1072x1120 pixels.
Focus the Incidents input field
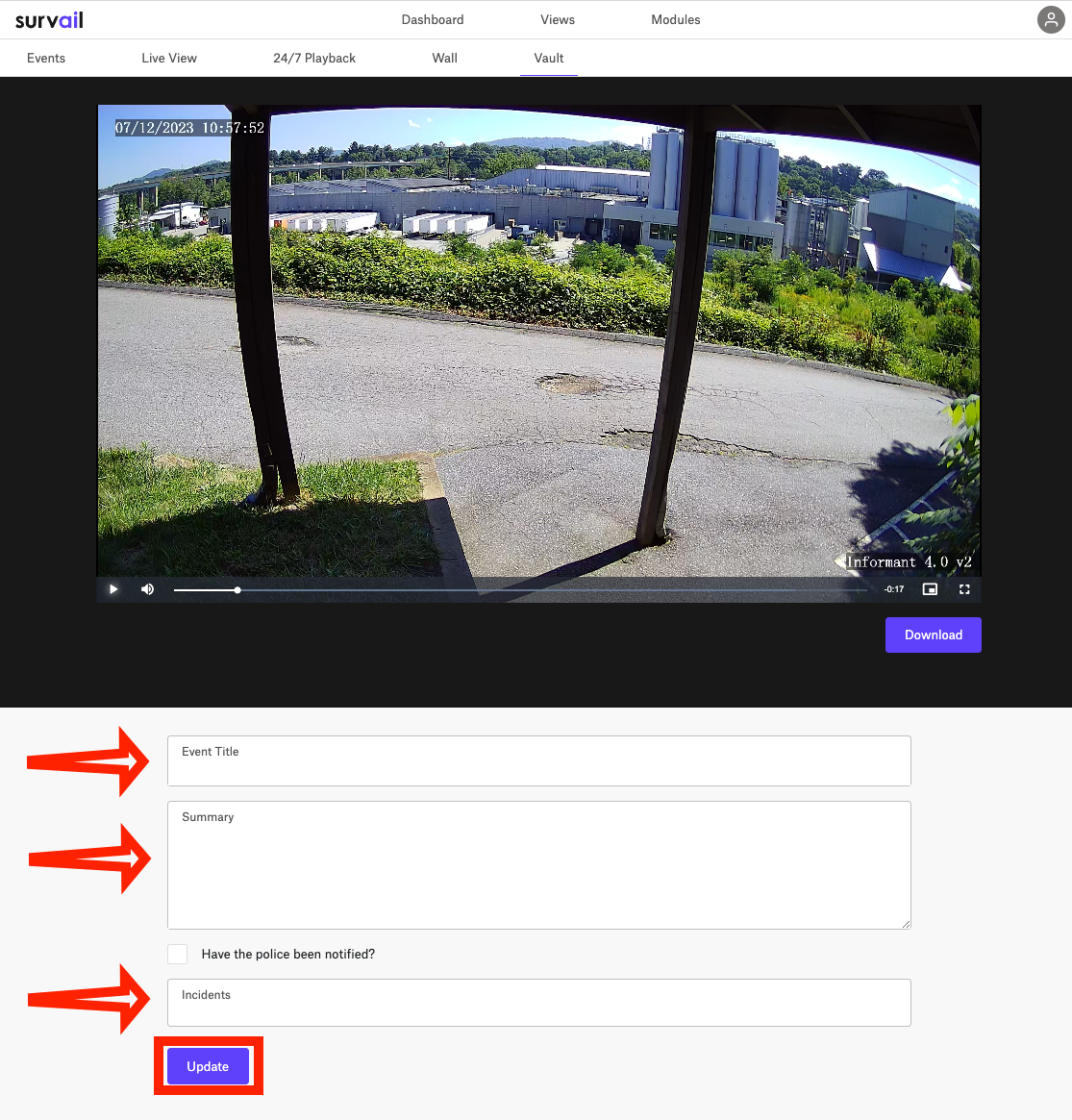point(539,1003)
